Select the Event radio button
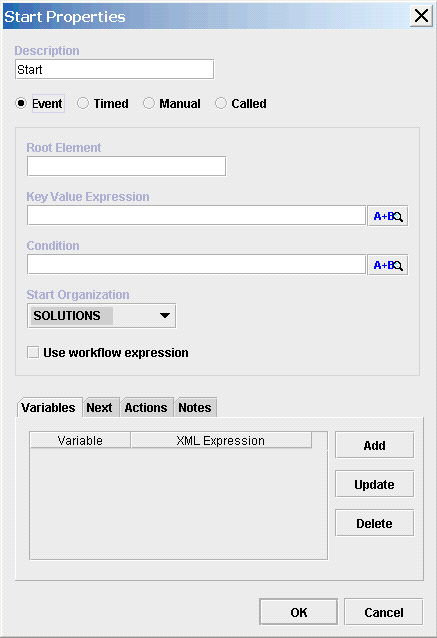 21,103
